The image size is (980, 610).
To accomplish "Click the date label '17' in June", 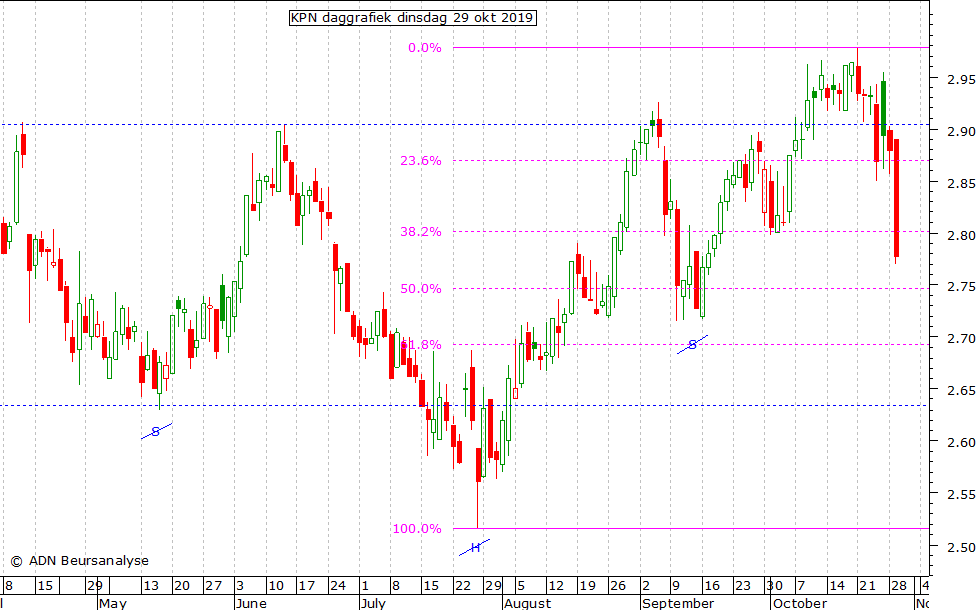I will 306,586.
